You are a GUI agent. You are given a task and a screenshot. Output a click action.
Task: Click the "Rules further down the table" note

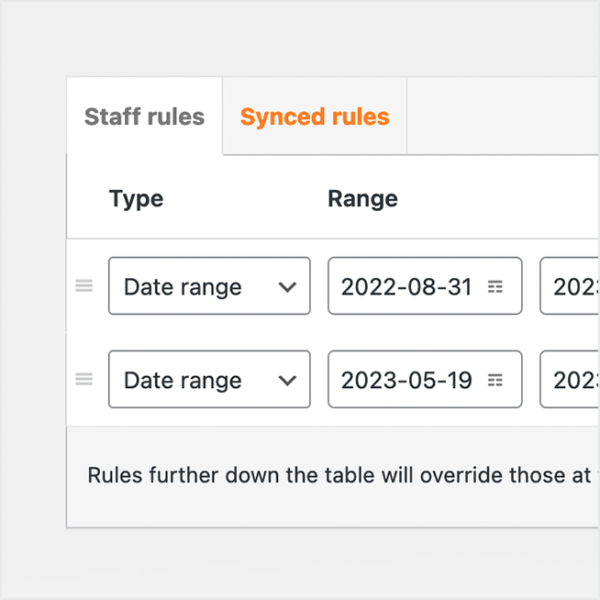tap(340, 474)
